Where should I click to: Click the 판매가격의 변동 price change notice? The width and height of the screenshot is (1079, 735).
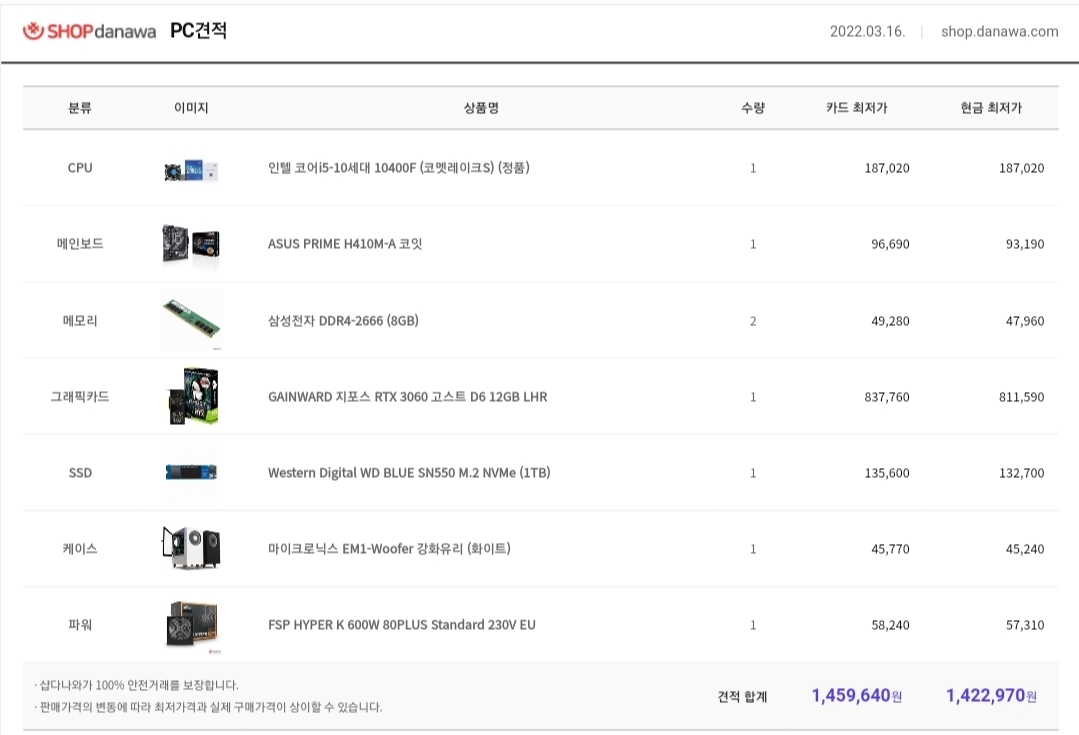[x=208, y=707]
